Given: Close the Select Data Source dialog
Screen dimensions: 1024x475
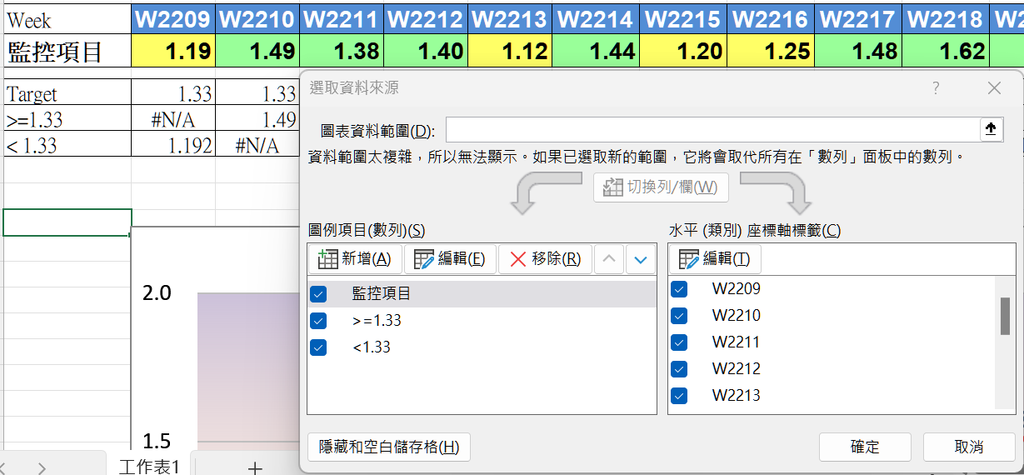Looking at the screenshot, I should (x=994, y=88).
